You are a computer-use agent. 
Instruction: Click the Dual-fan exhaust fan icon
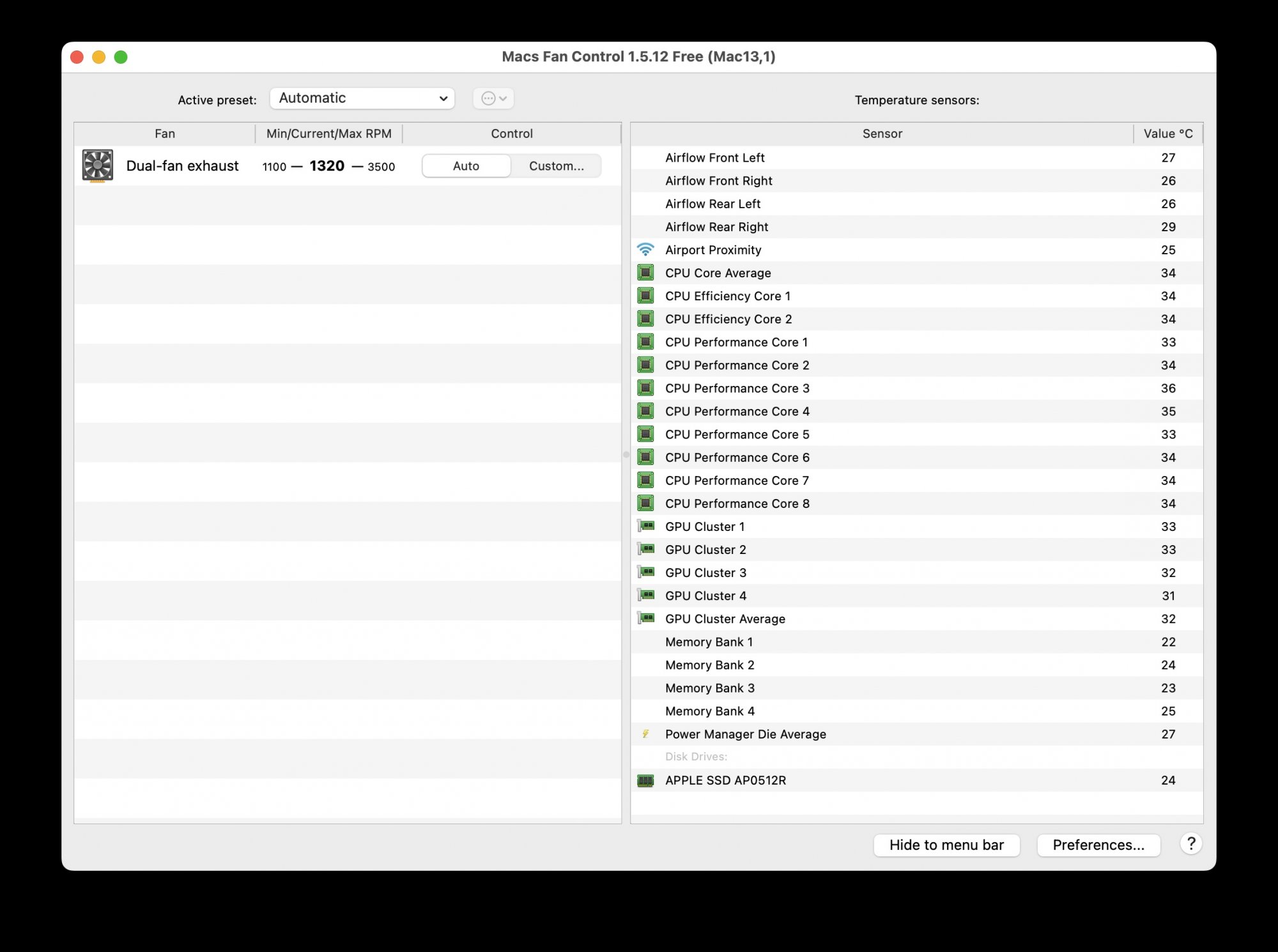(x=98, y=165)
